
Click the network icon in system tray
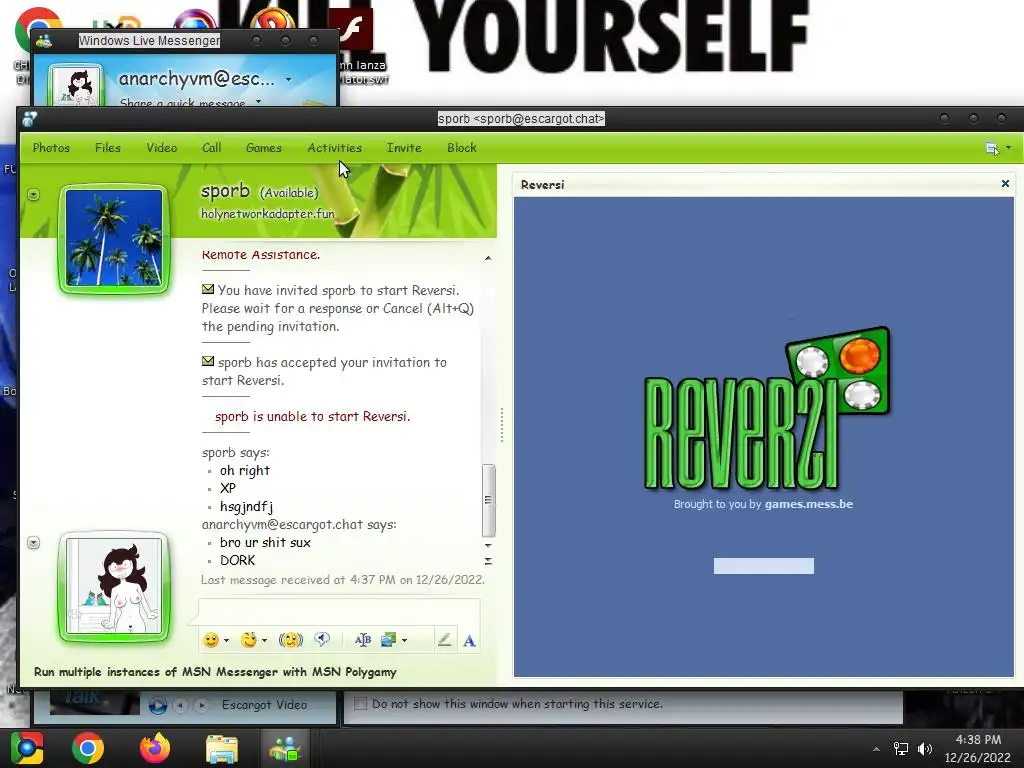click(901, 748)
